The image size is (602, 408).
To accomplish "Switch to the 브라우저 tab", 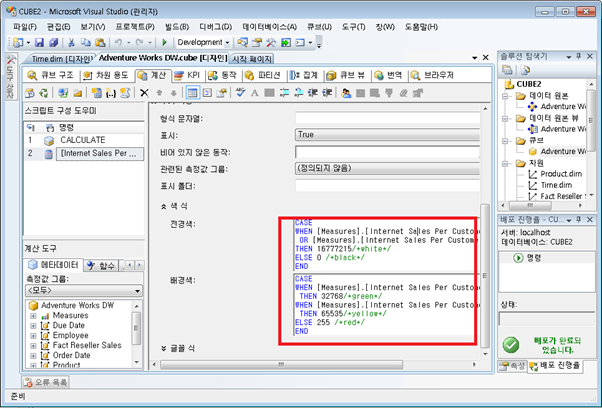I will (433, 75).
